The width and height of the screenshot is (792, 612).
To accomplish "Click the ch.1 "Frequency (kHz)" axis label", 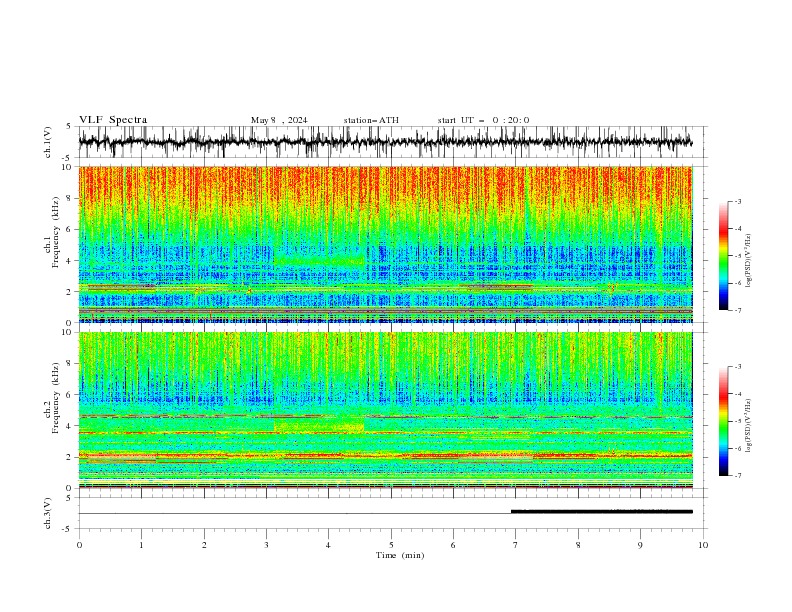I will pyautogui.click(x=56, y=232).
